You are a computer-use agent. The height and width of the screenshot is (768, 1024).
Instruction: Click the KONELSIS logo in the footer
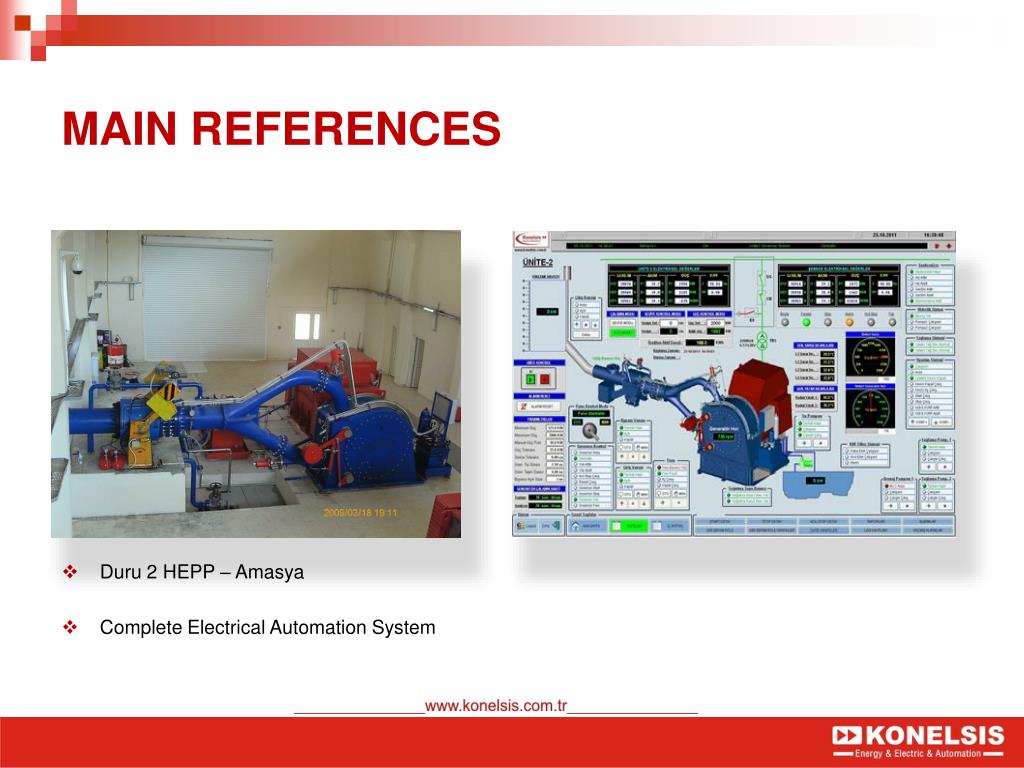coord(918,741)
